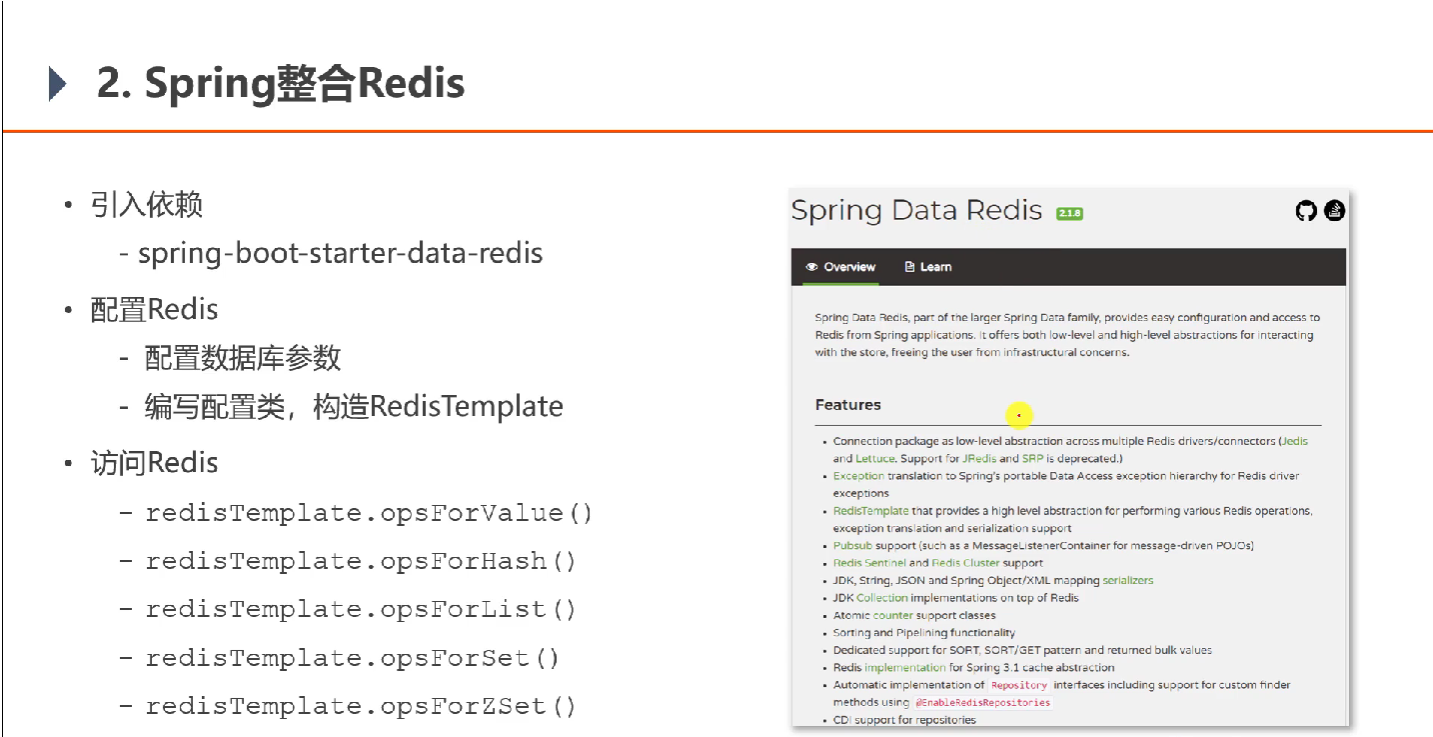Switch to the Overview tab
Image resolution: width=1433 pixels, height=737 pixels.
(x=840, y=267)
